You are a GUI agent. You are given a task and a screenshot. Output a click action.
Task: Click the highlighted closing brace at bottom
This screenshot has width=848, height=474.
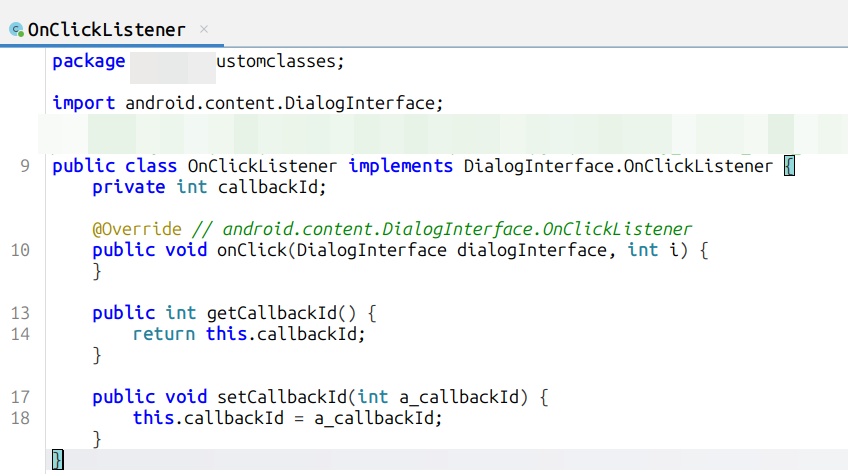[58, 460]
